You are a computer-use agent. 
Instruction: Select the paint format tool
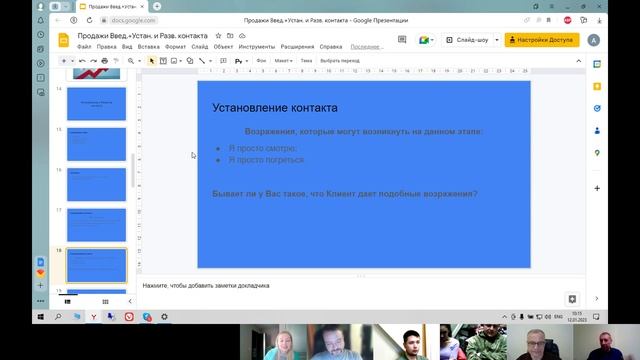click(116, 61)
